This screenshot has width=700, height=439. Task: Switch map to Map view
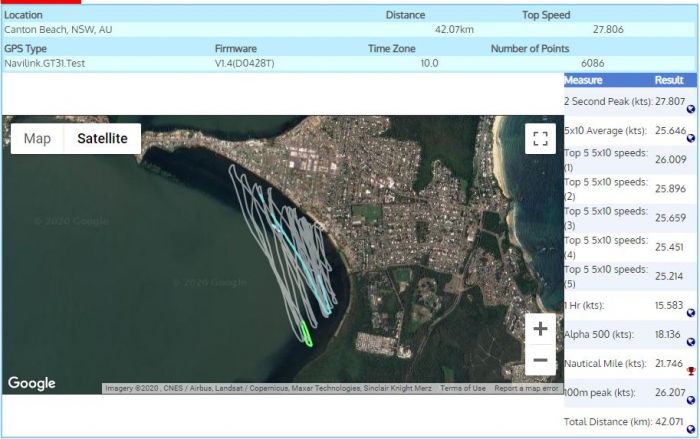click(x=37, y=139)
